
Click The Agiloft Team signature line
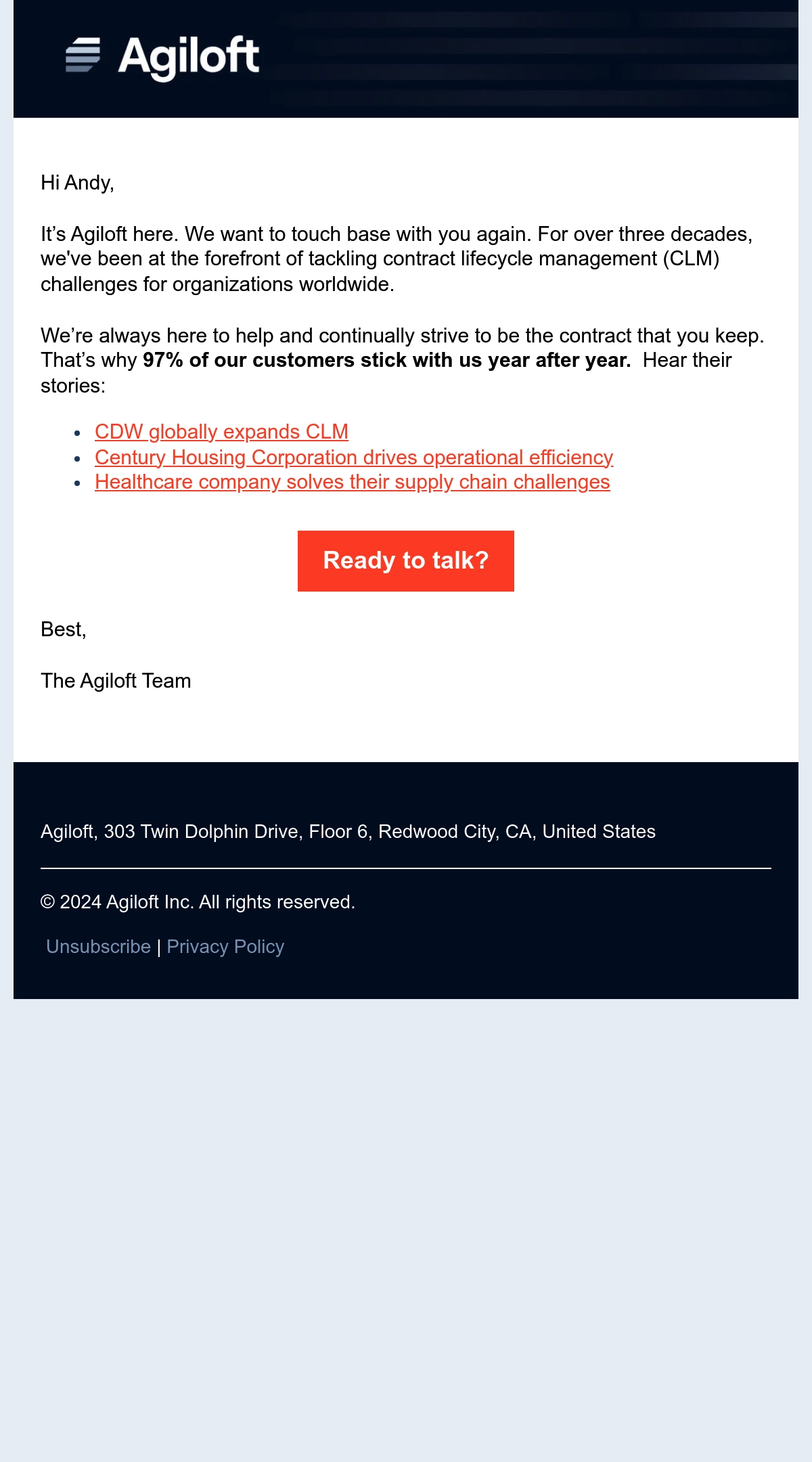tap(116, 681)
